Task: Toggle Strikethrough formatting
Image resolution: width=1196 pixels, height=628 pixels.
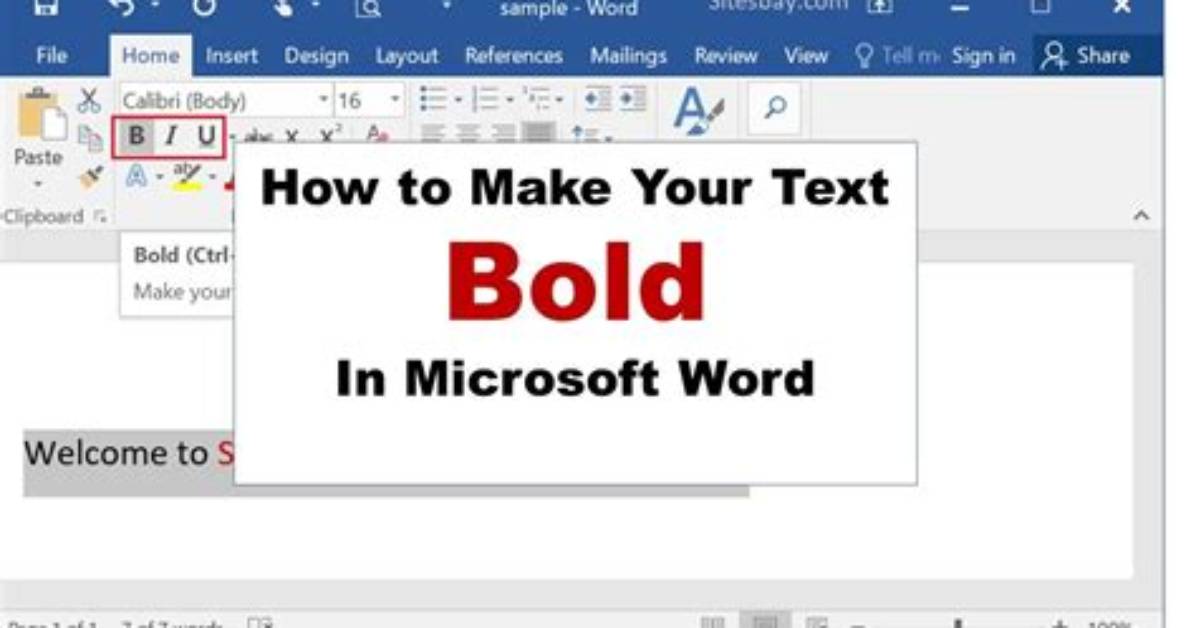Action: (259, 137)
